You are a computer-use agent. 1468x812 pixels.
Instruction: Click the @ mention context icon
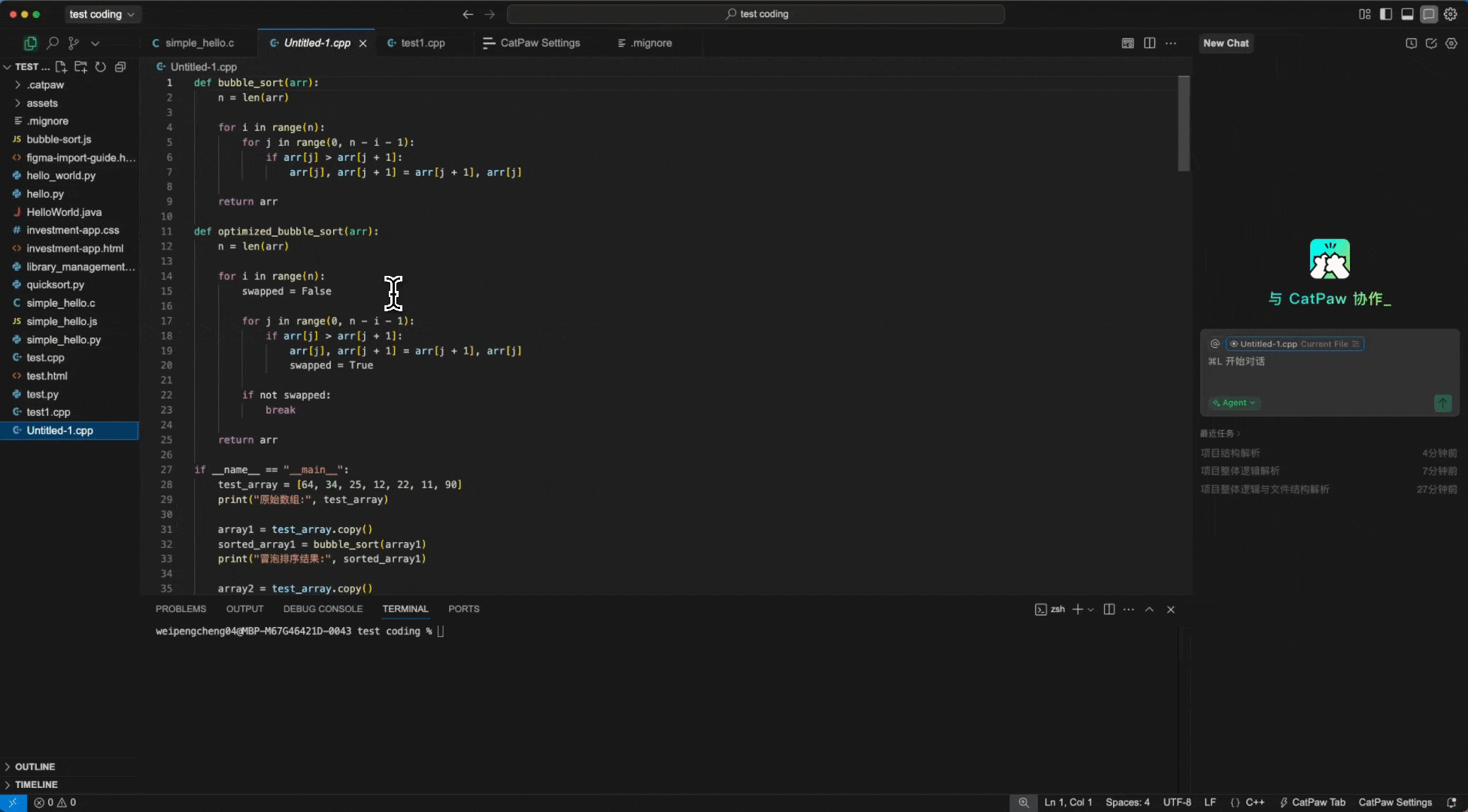[1215, 344]
